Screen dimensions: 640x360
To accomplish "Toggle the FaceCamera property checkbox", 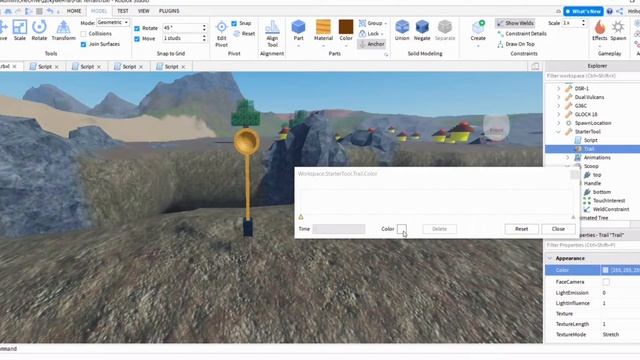I will click(606, 282).
